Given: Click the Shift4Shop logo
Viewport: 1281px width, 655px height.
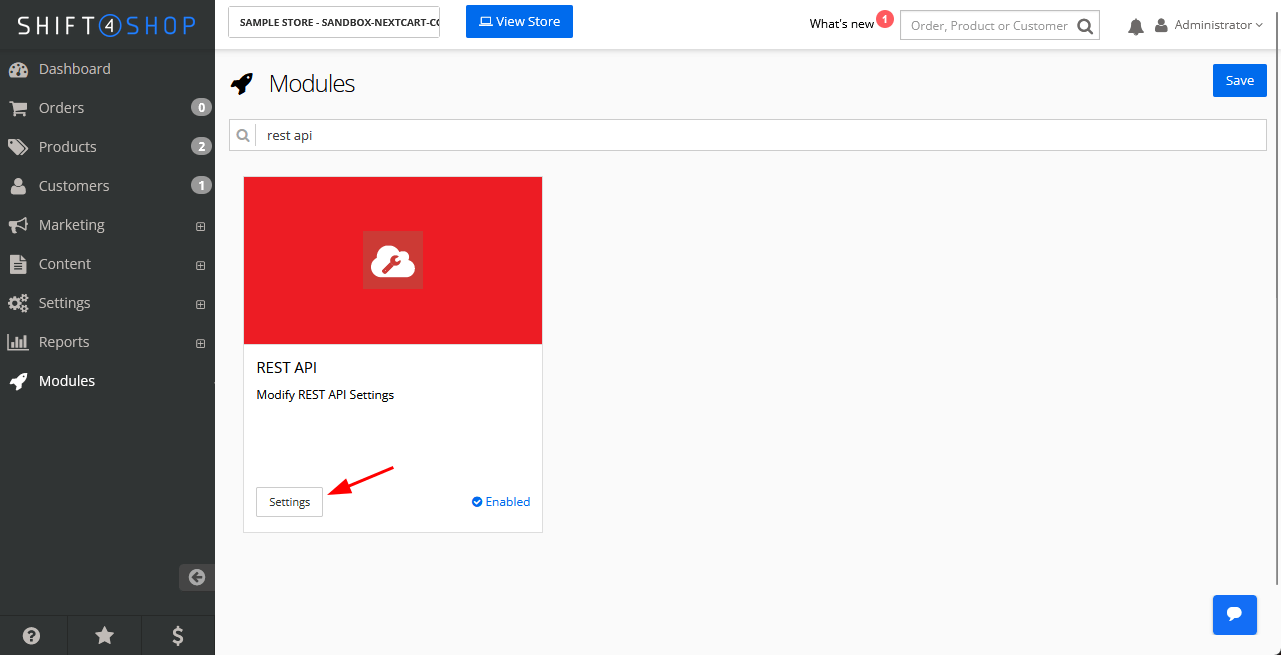Looking at the screenshot, I should (x=107, y=25).
